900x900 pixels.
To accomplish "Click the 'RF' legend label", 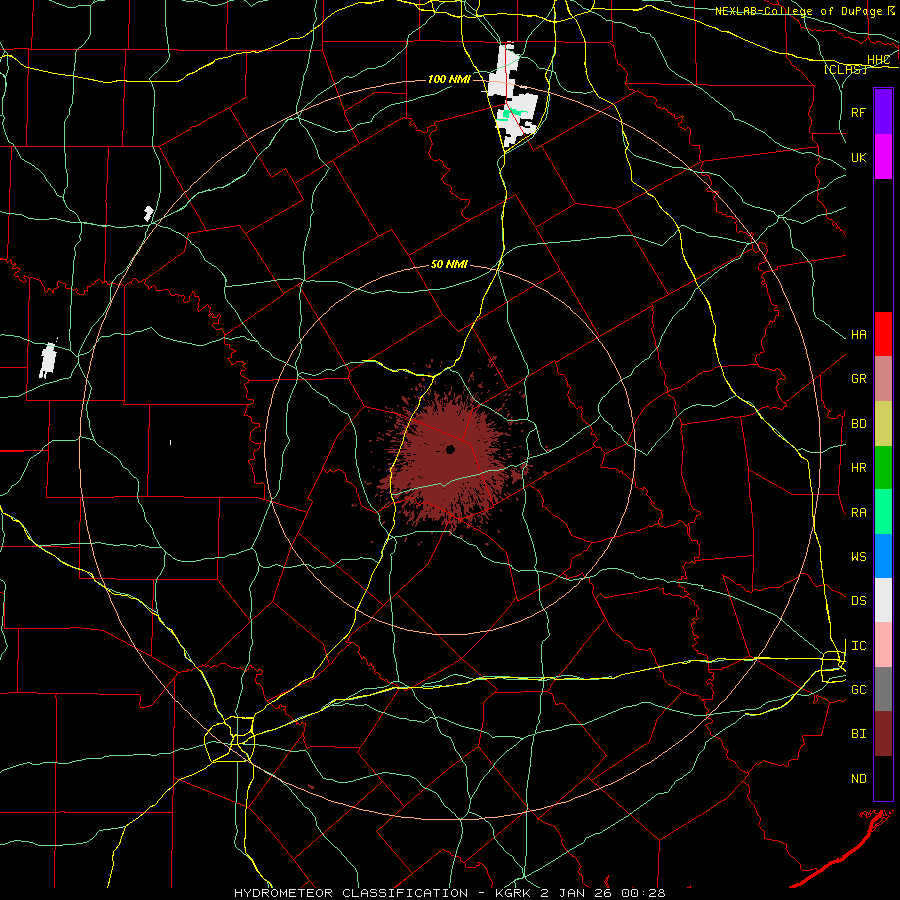I will point(858,112).
